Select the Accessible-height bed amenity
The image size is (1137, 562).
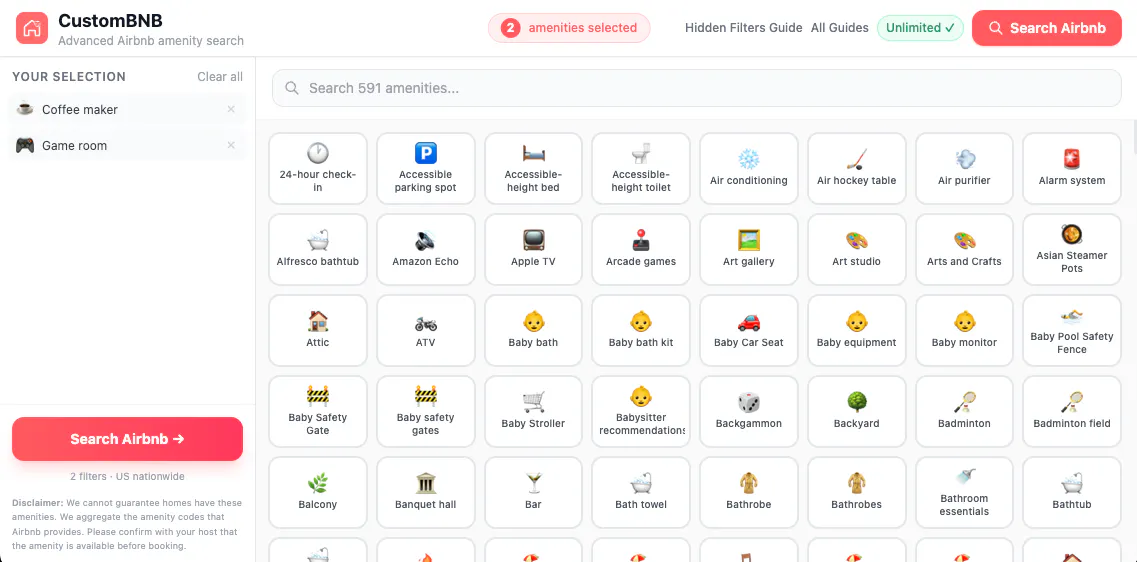(x=533, y=168)
